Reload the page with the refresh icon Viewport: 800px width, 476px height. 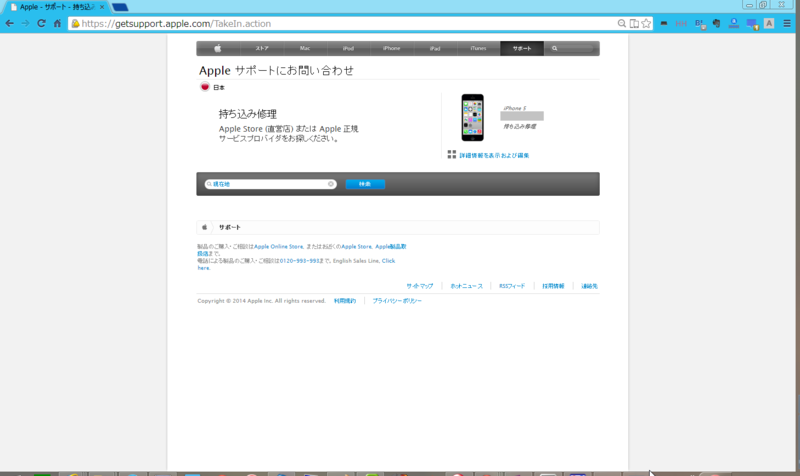(x=41, y=23)
